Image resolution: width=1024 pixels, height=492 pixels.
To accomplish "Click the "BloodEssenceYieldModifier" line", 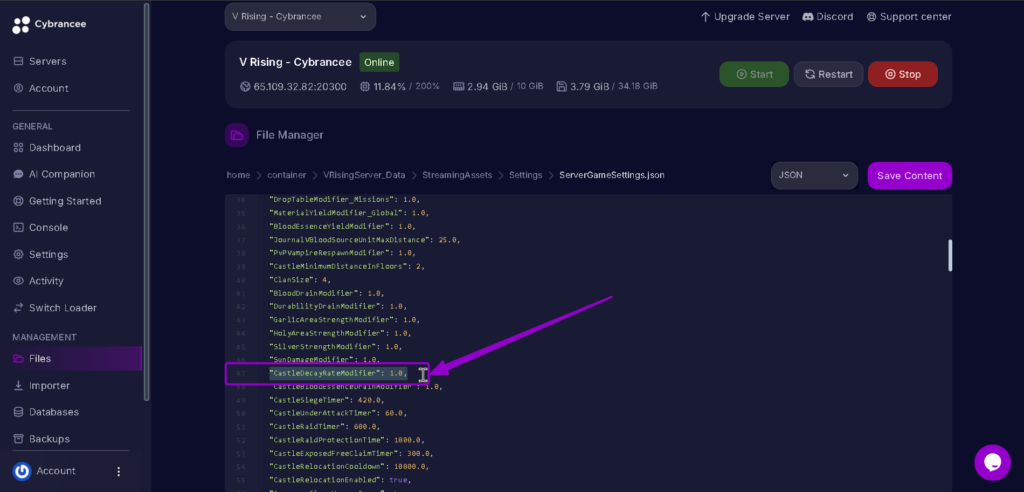I will pyautogui.click(x=342, y=227).
